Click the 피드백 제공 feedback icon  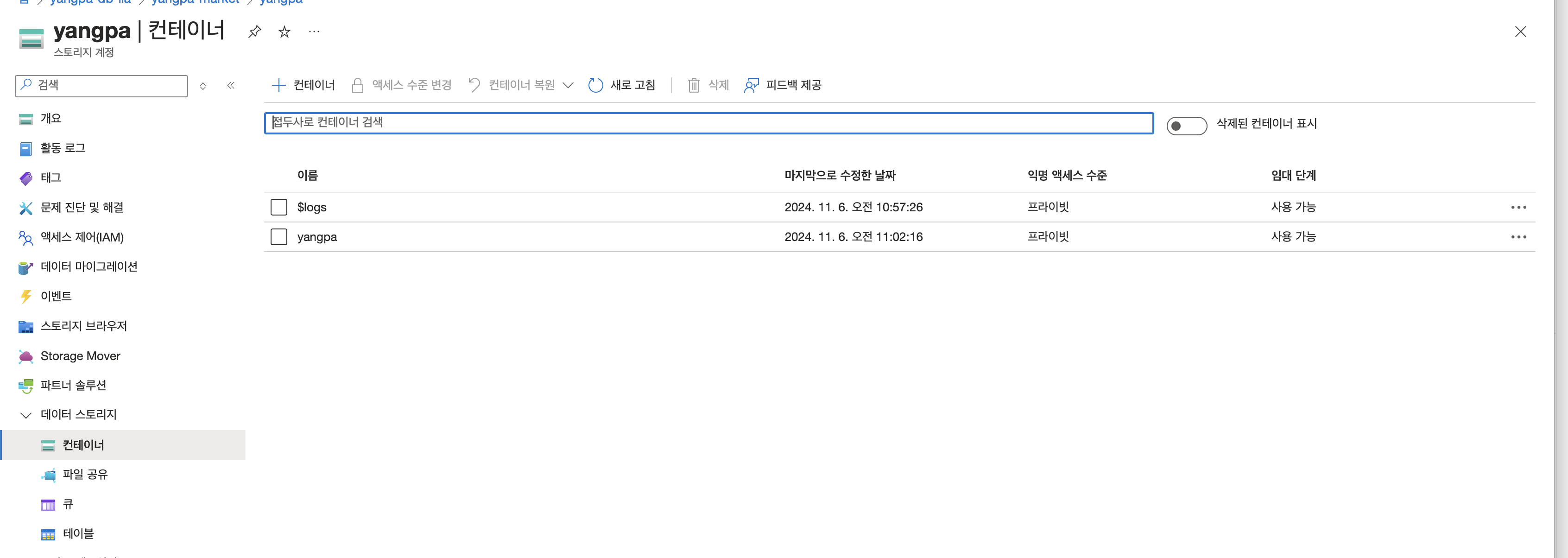click(752, 85)
